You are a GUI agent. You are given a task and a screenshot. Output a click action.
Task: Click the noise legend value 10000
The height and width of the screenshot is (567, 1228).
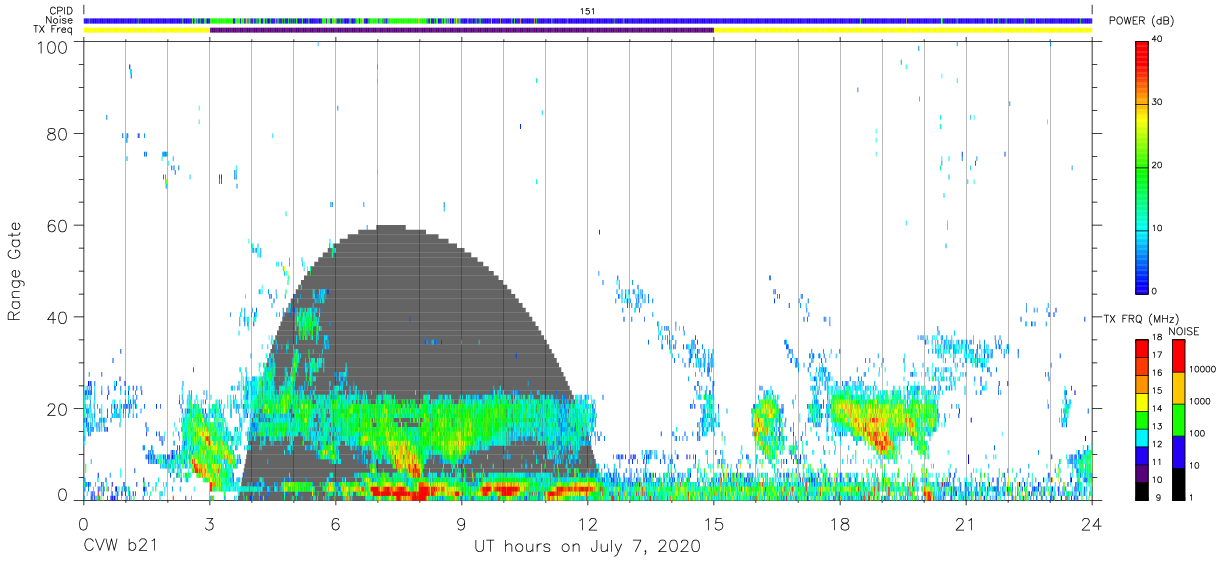[1201, 369]
